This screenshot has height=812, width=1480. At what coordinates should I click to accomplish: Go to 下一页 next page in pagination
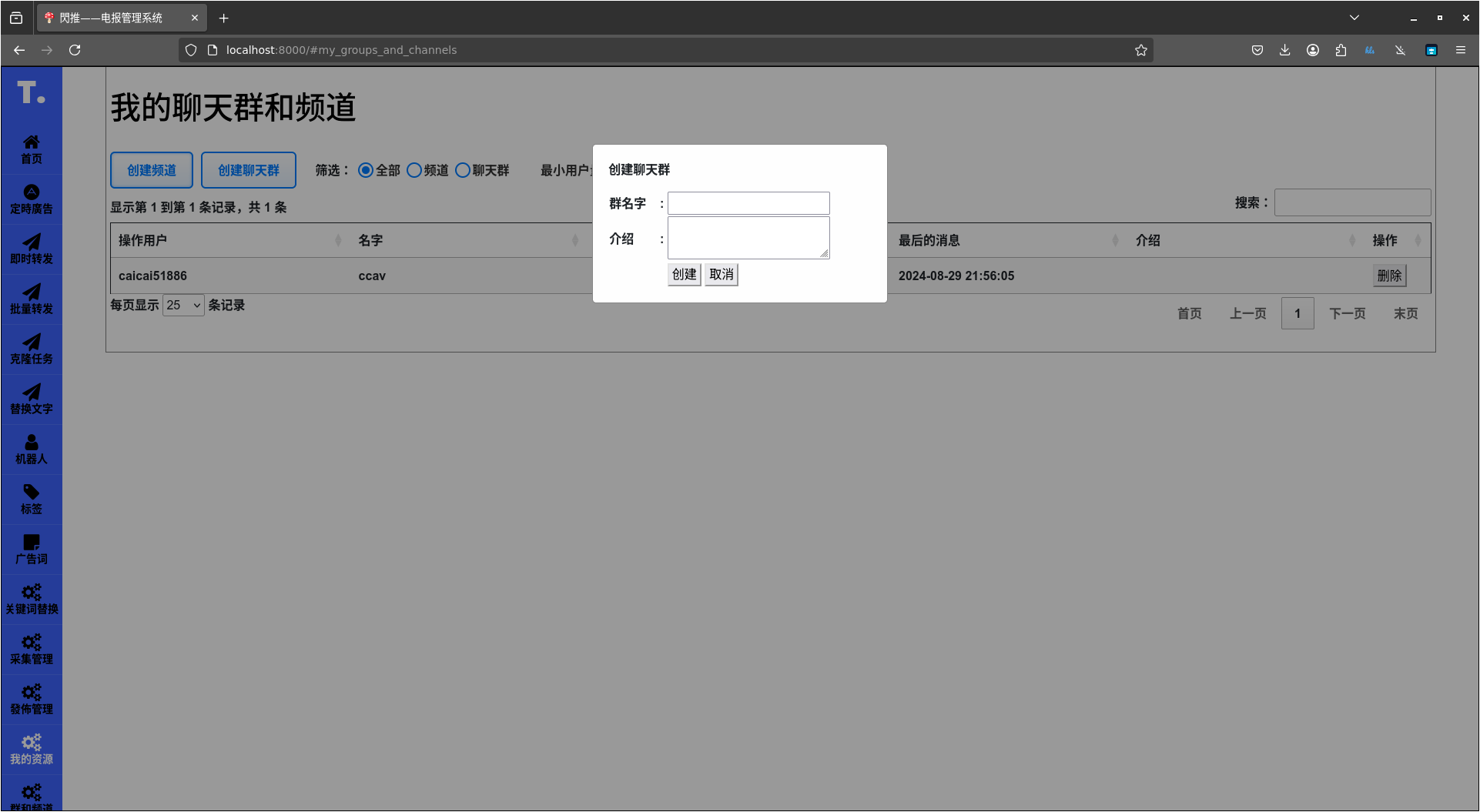[1347, 313]
